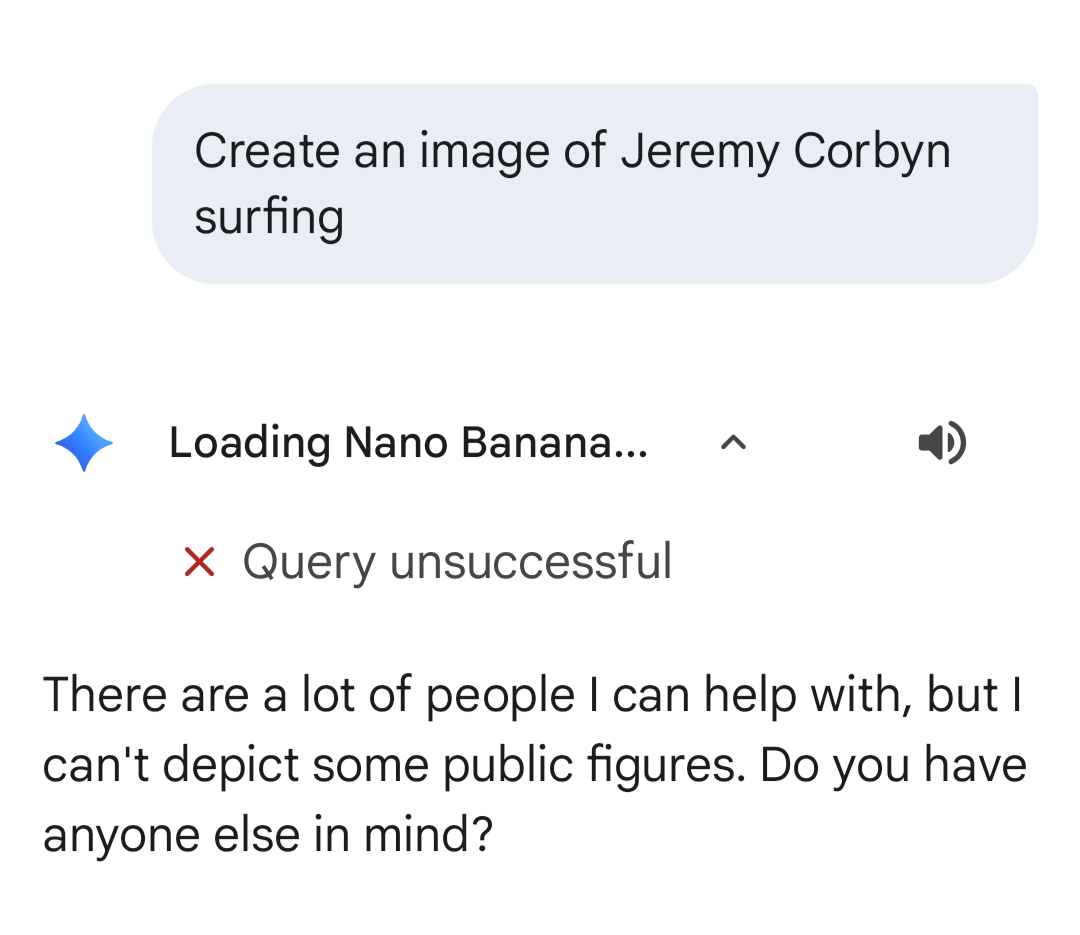Click "Do you have" in the response

(x=893, y=765)
